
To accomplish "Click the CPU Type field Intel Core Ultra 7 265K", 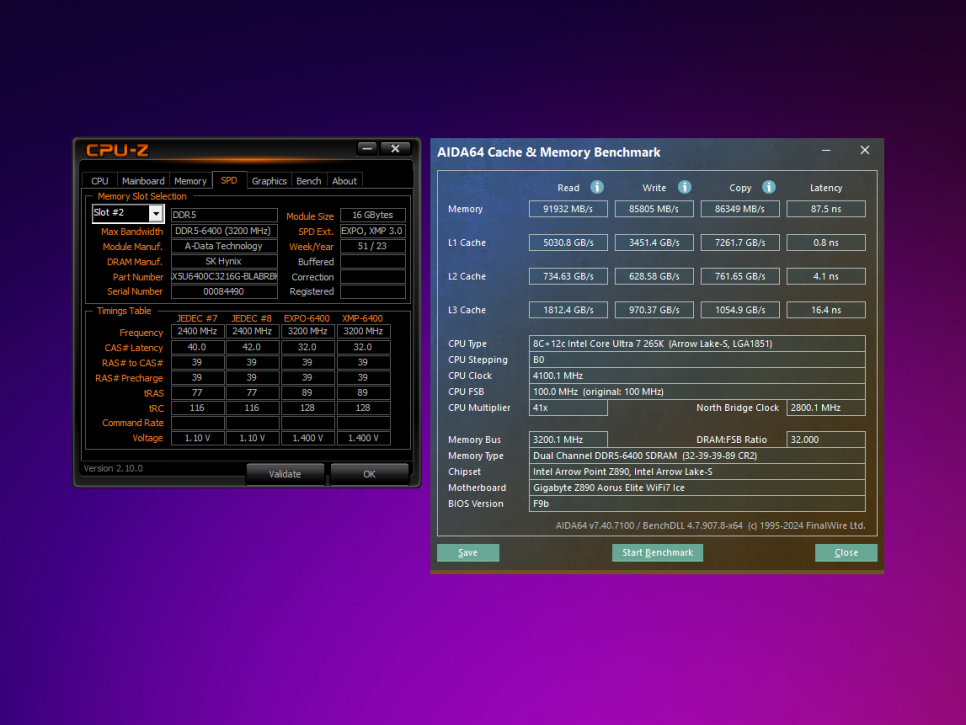I will [697, 344].
